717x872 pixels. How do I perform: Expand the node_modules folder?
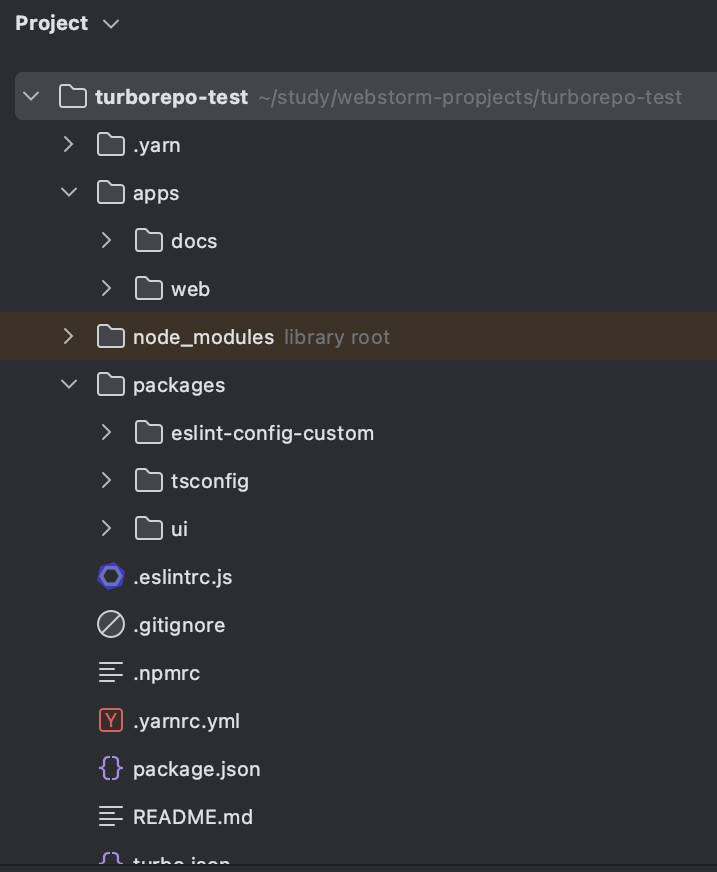[69, 337]
